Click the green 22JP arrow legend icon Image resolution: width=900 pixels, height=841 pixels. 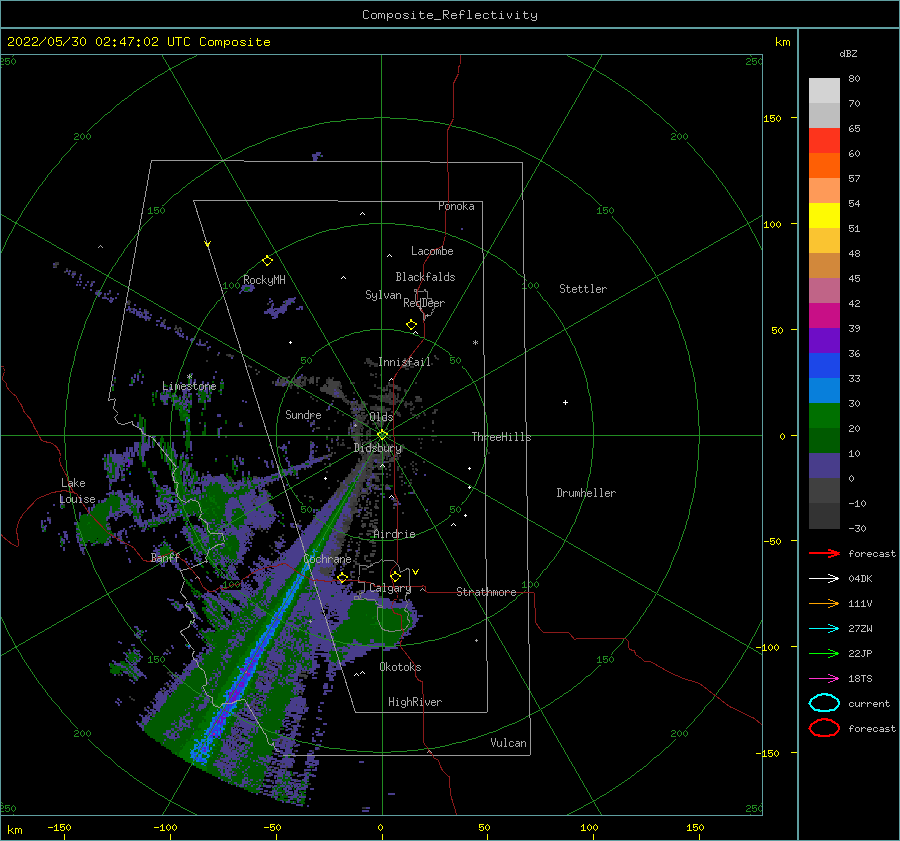click(824, 653)
